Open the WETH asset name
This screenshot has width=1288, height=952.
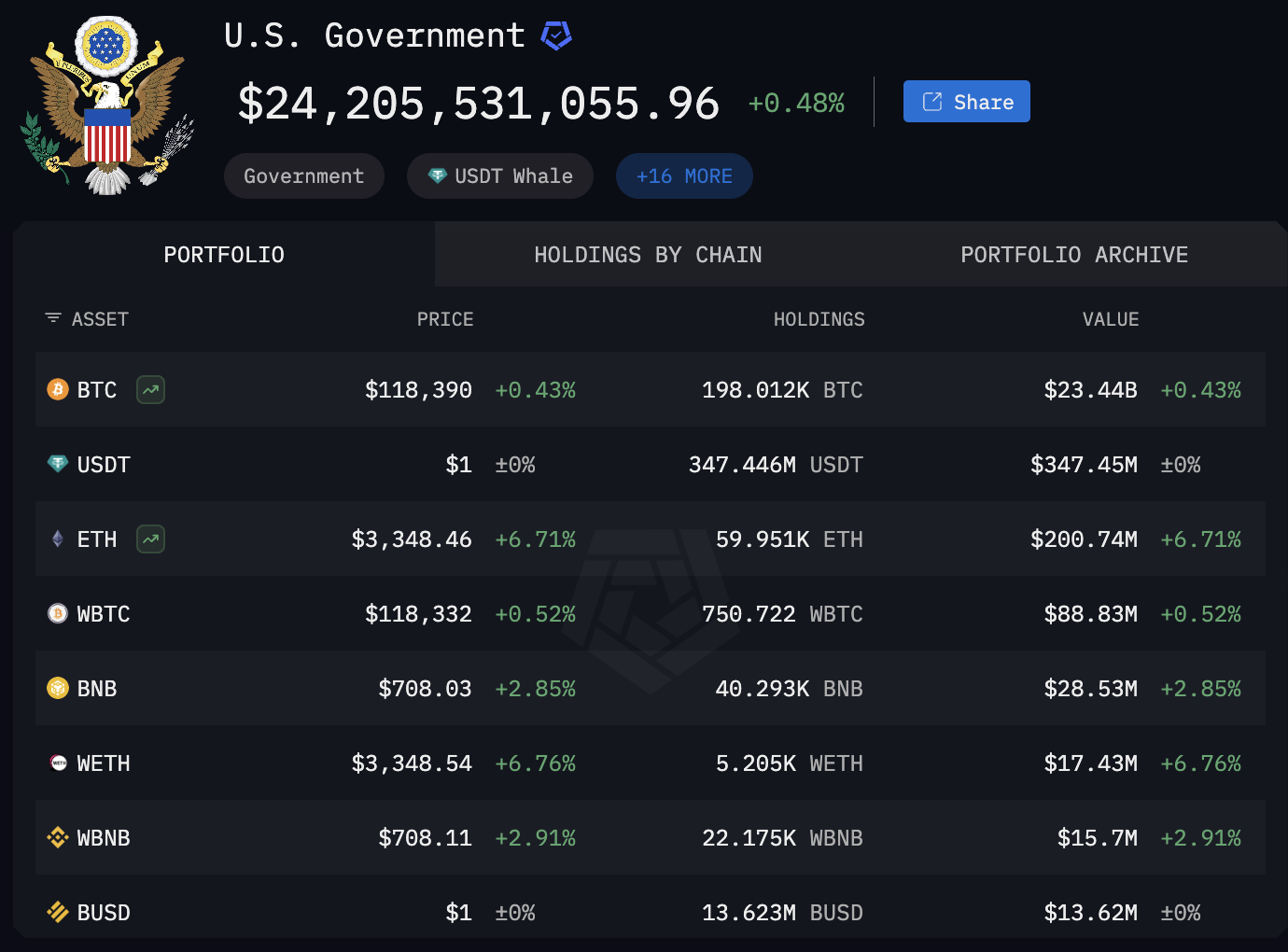coord(104,763)
